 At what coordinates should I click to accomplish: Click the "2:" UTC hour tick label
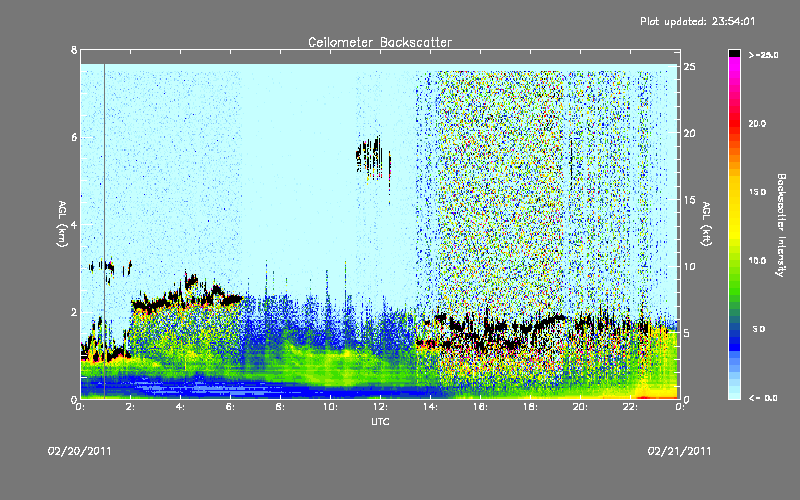(131, 407)
